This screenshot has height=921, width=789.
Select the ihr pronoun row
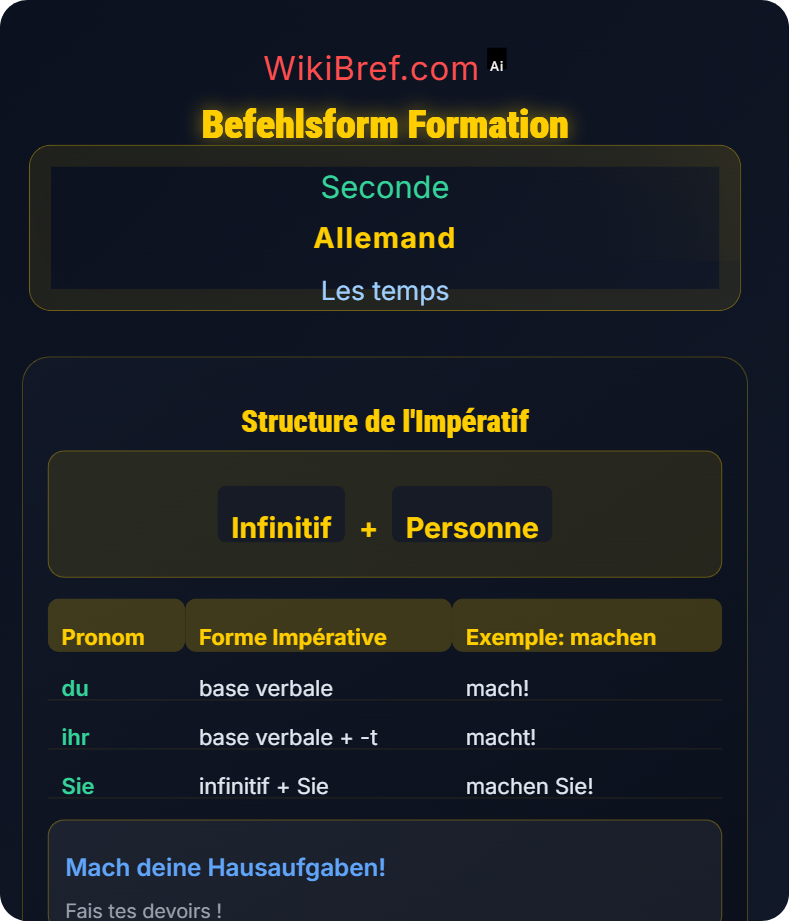[76, 737]
